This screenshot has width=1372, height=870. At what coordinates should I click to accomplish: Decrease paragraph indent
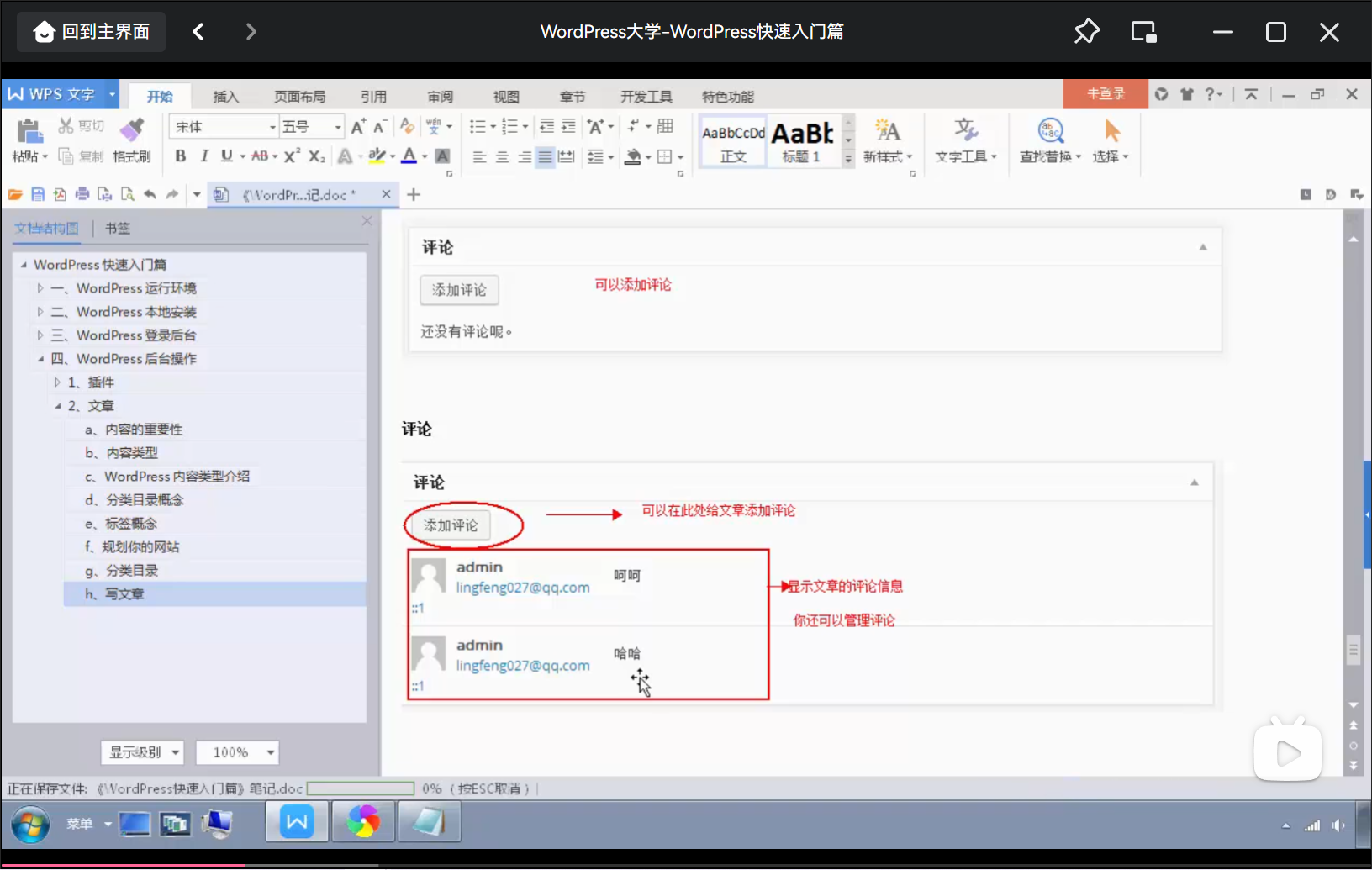(546, 126)
